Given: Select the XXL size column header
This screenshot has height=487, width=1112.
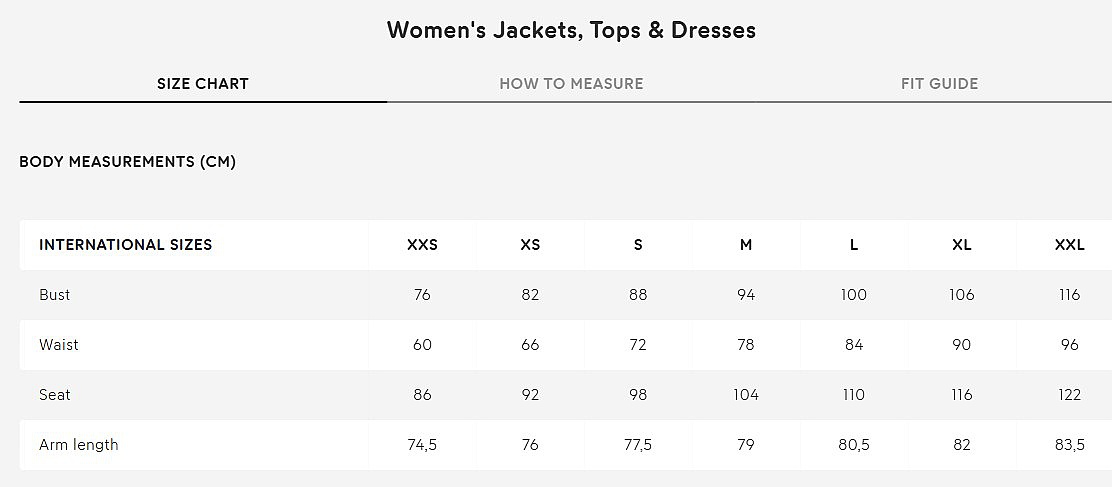Looking at the screenshot, I should (1069, 245).
